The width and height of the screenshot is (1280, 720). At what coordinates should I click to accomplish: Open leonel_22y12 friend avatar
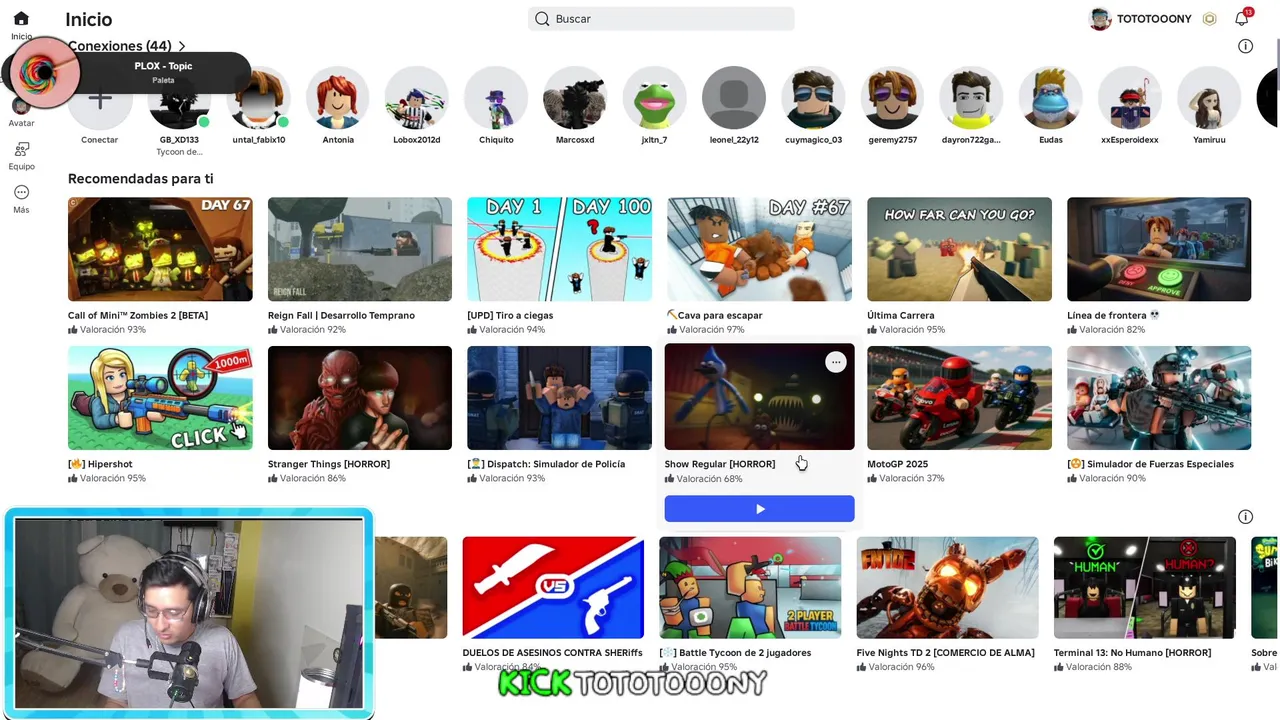point(734,98)
